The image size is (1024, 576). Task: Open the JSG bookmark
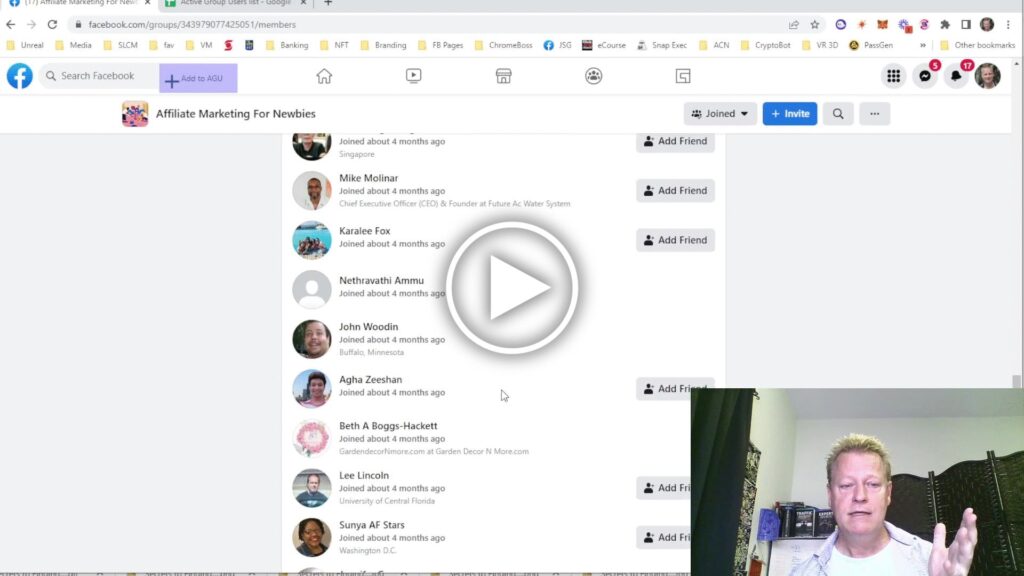click(x=558, y=46)
